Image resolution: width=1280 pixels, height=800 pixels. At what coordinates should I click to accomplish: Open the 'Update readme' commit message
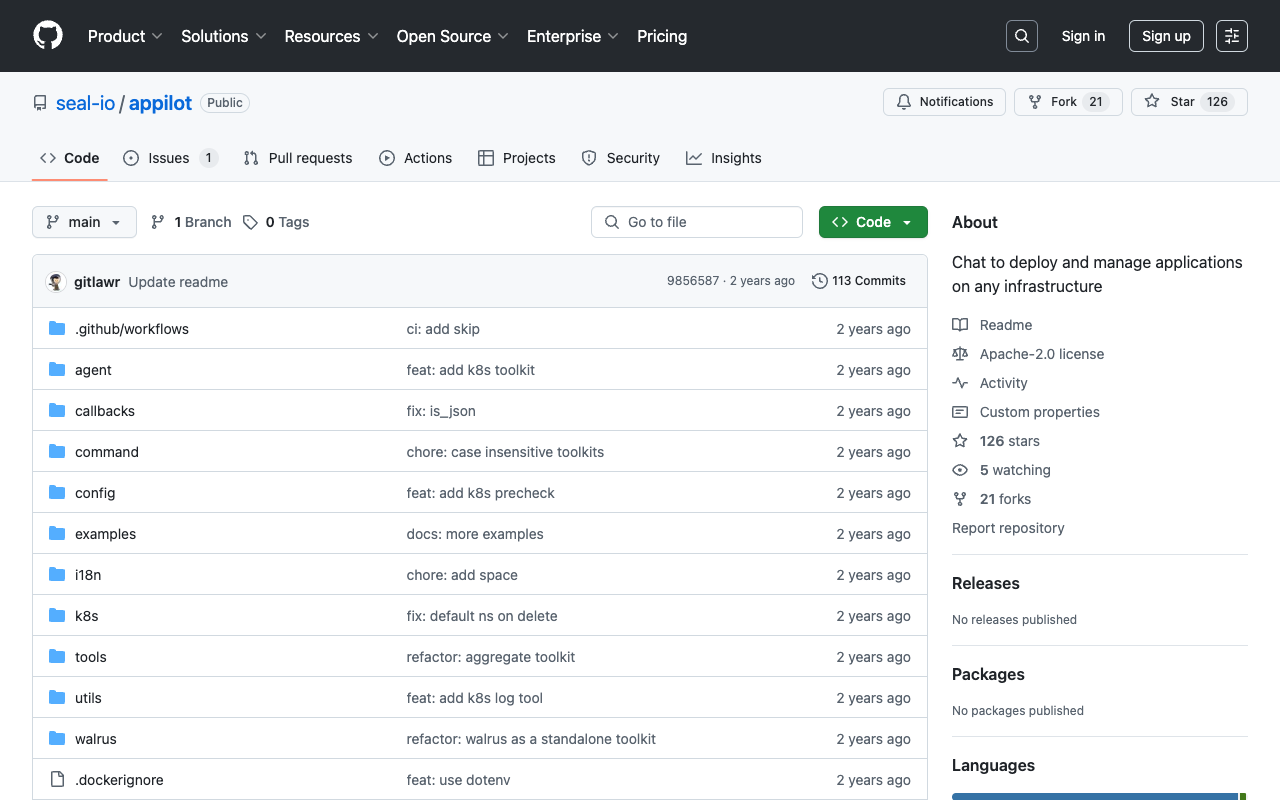coord(178,282)
